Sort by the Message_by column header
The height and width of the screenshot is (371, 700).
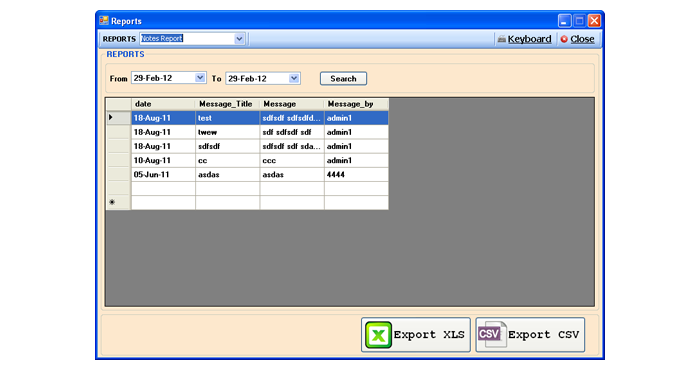click(356, 104)
